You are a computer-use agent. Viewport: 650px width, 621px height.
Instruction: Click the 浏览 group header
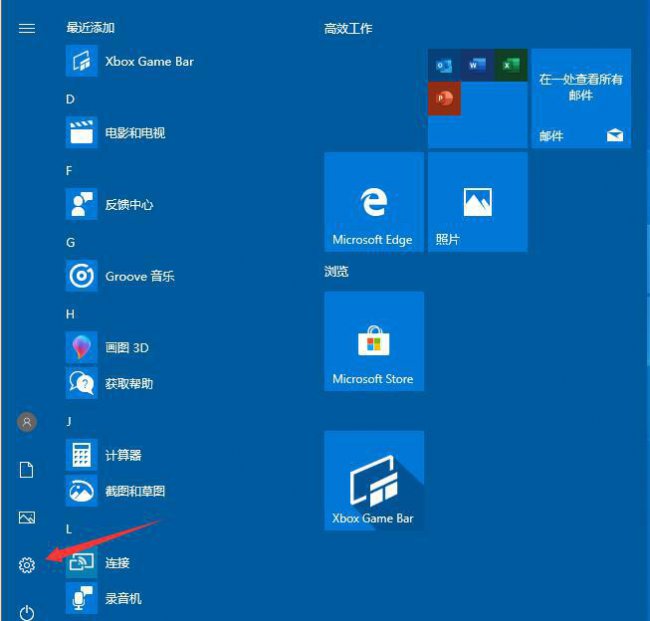[336, 272]
